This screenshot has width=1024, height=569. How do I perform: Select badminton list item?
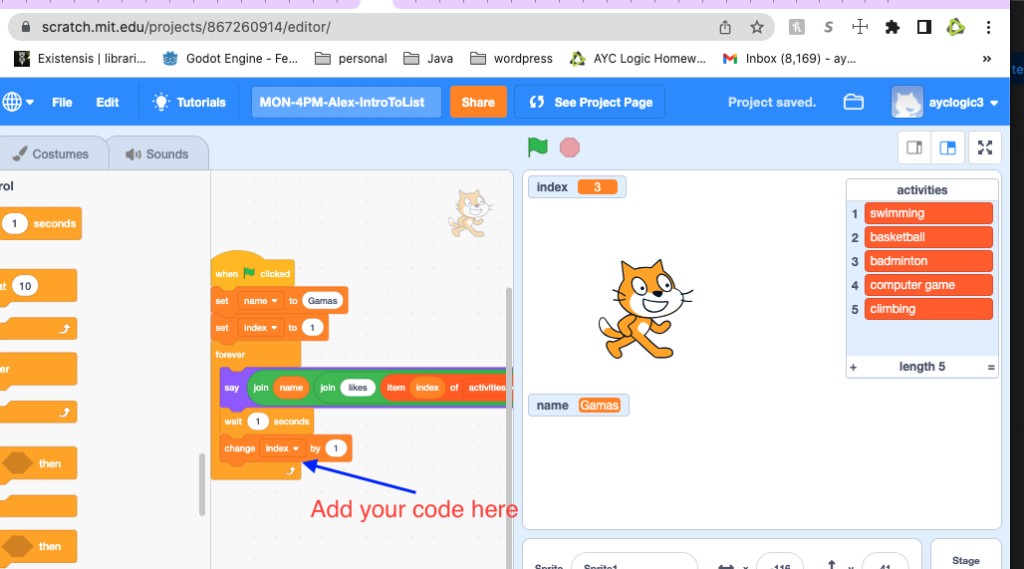(x=928, y=261)
